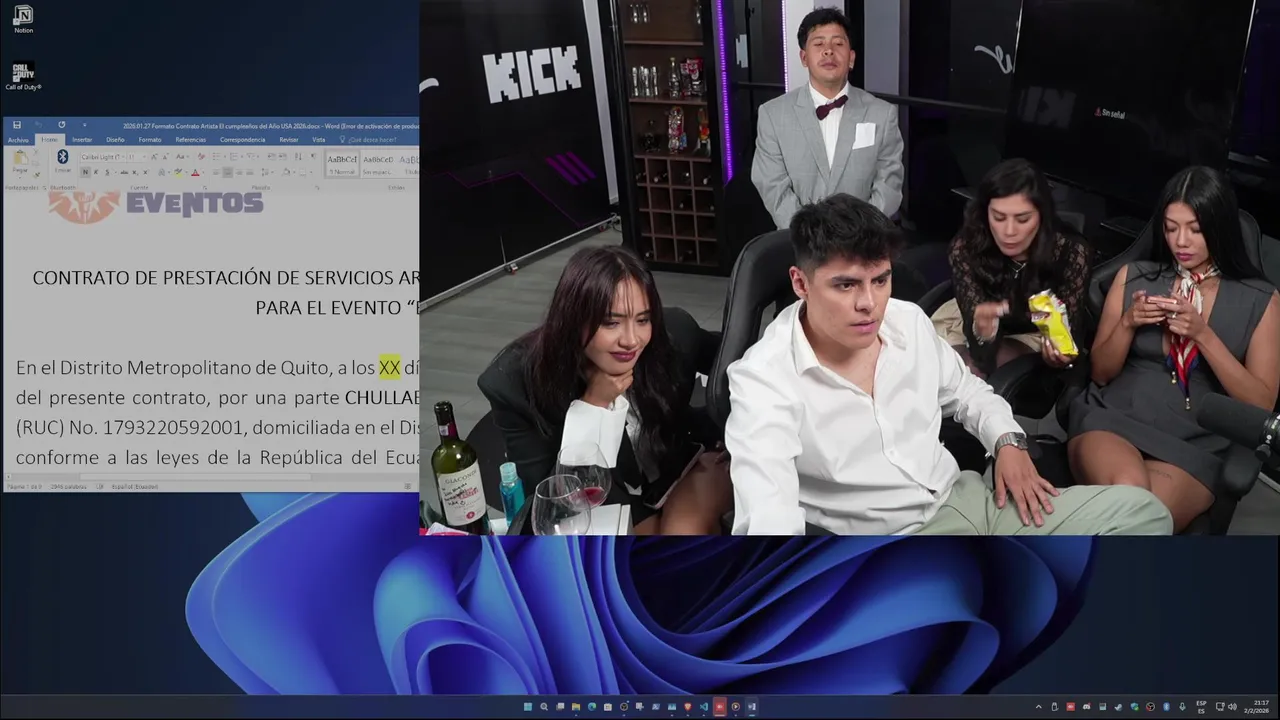The width and height of the screenshot is (1280, 720).
Task: Click the Increase indent icon
Action: coord(283,157)
